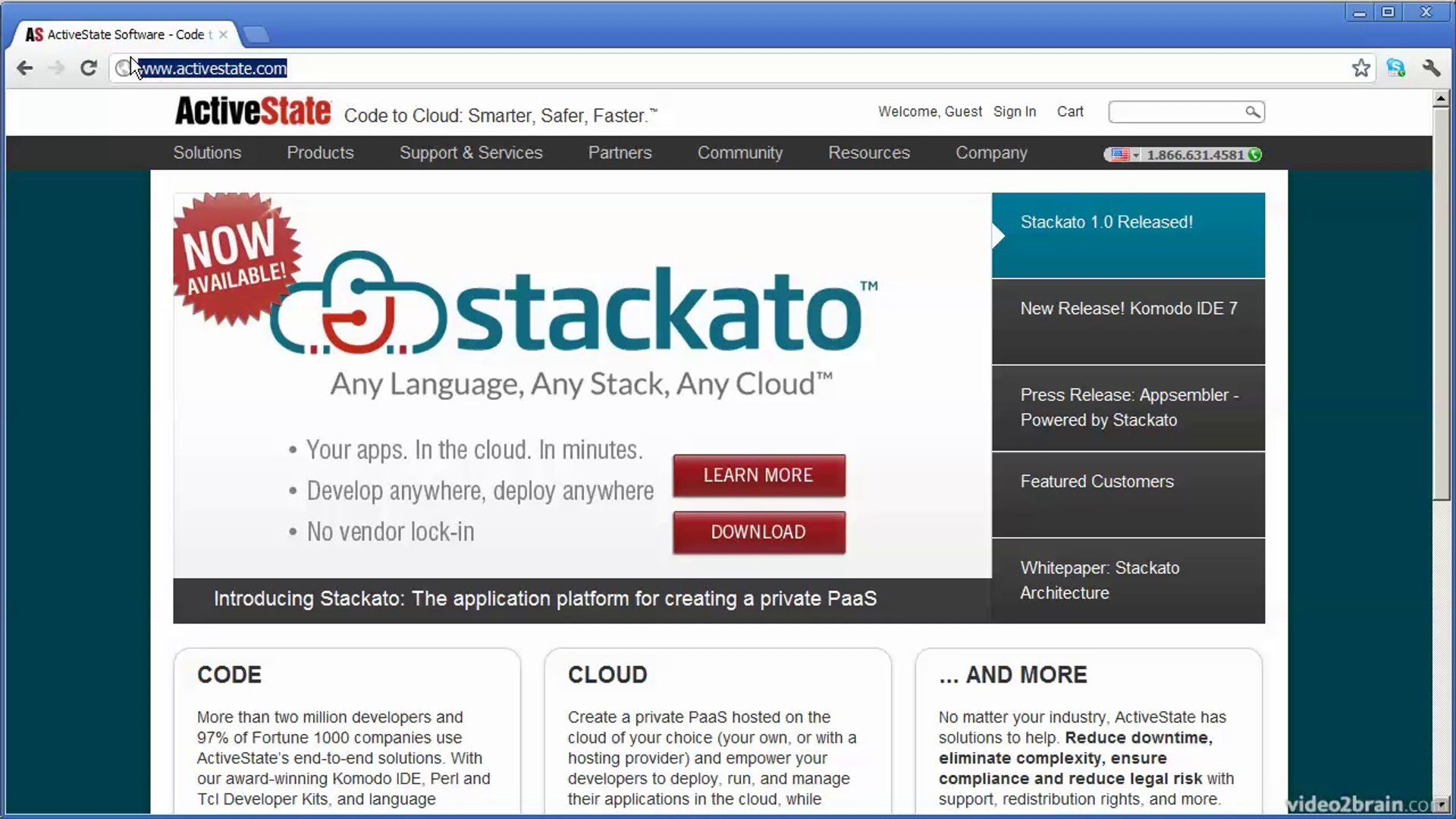Click the AS favicon on the tab
This screenshot has height=819, width=1456.
coord(34,35)
